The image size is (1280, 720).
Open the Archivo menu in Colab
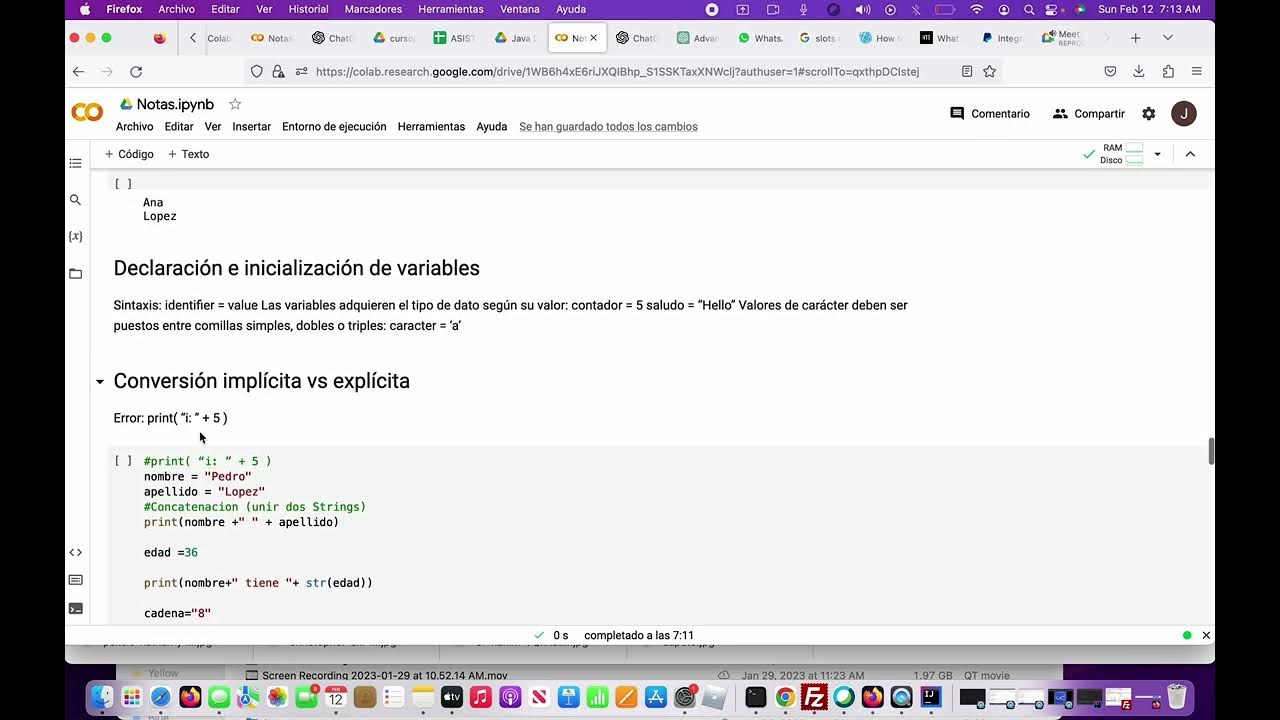pyautogui.click(x=135, y=127)
